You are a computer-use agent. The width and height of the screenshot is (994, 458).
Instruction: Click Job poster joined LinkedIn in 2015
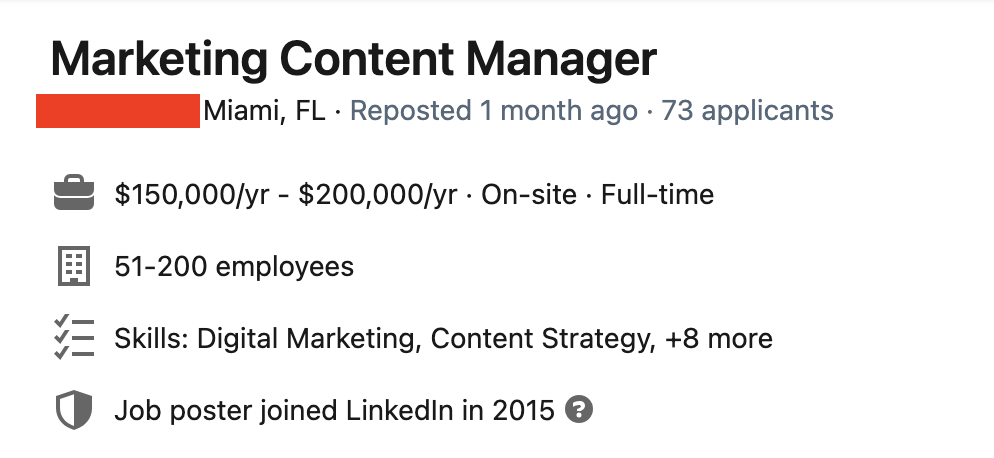(334, 410)
